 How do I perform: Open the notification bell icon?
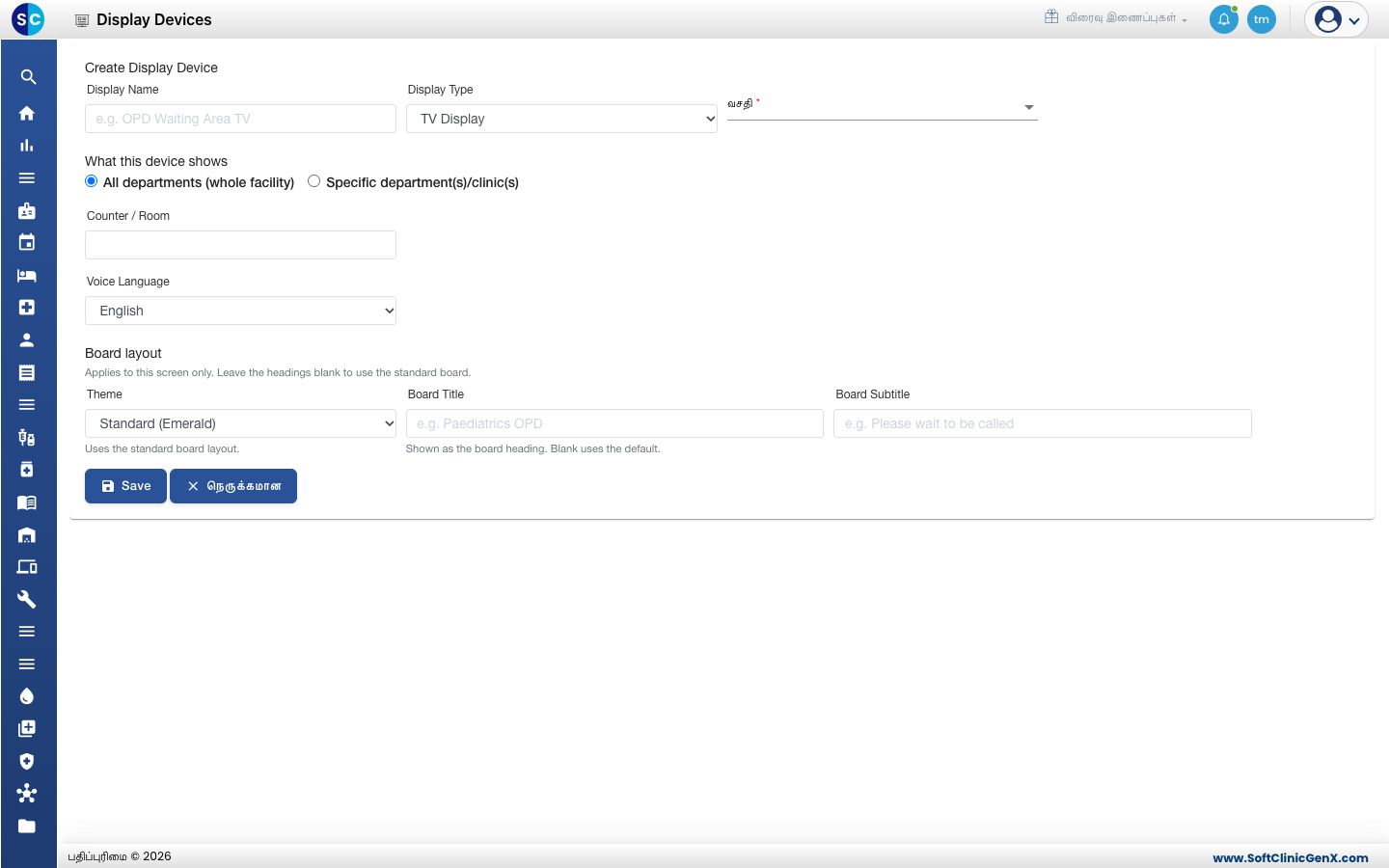[1223, 19]
